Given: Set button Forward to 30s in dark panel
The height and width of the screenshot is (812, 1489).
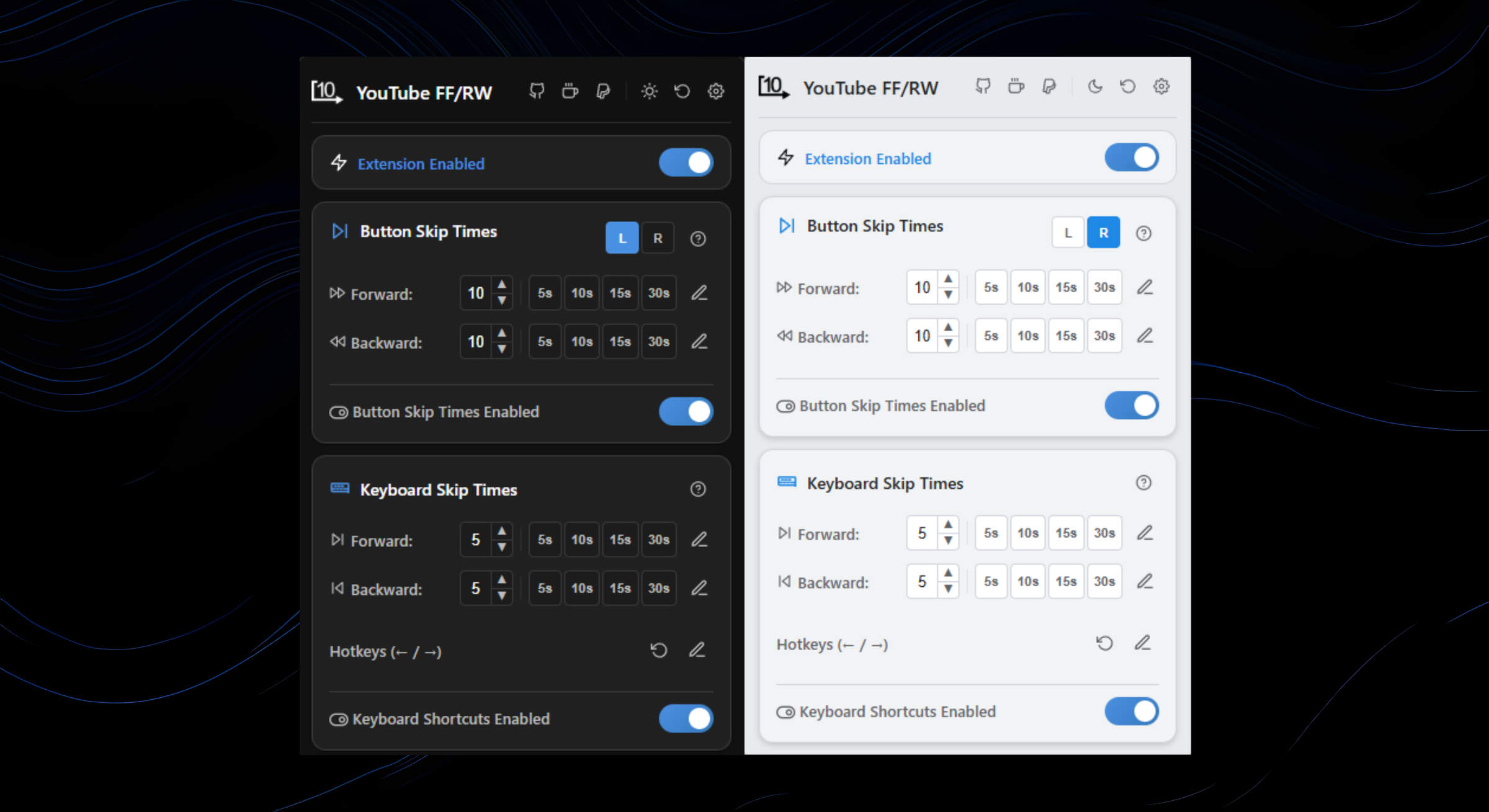Looking at the screenshot, I should [x=659, y=293].
